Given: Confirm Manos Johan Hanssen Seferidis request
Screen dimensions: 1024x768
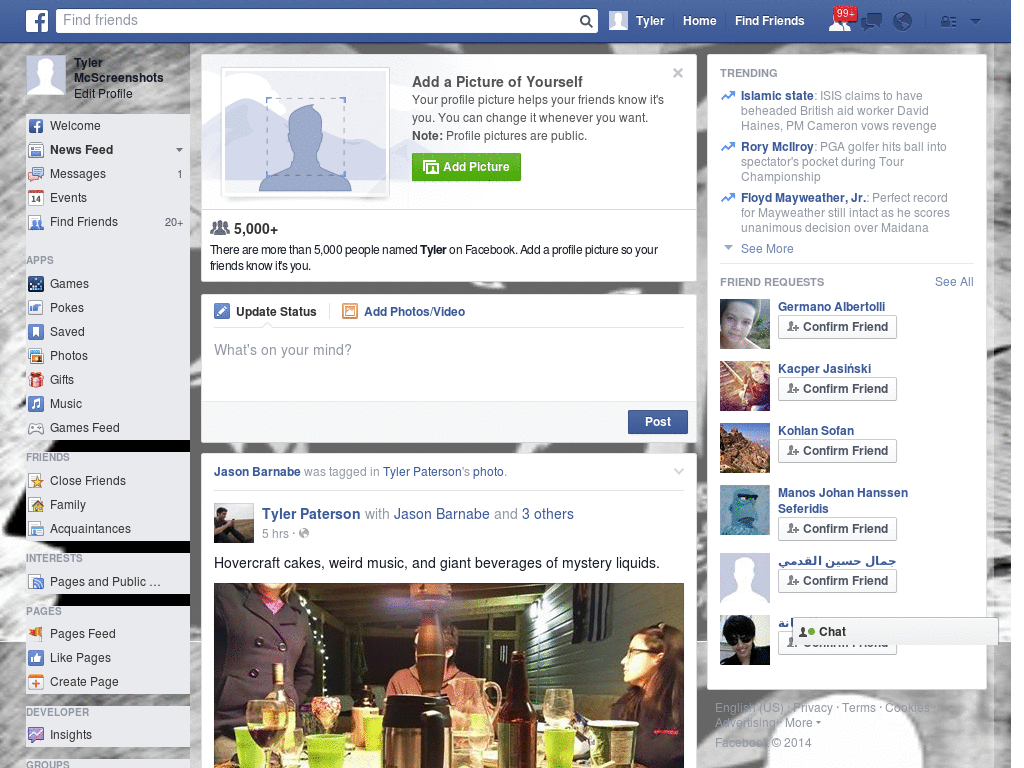Looking at the screenshot, I should click(x=837, y=529).
